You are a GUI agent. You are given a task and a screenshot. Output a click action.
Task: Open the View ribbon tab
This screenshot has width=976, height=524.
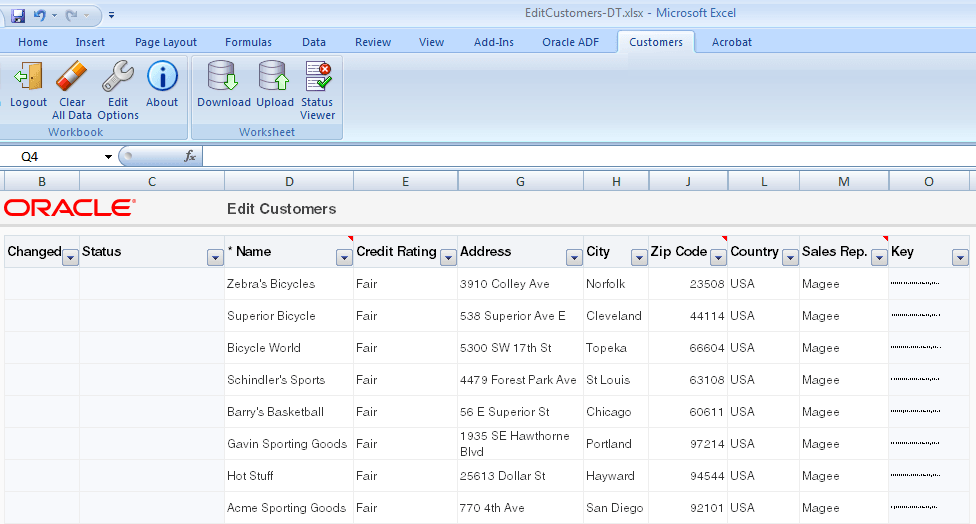[431, 42]
